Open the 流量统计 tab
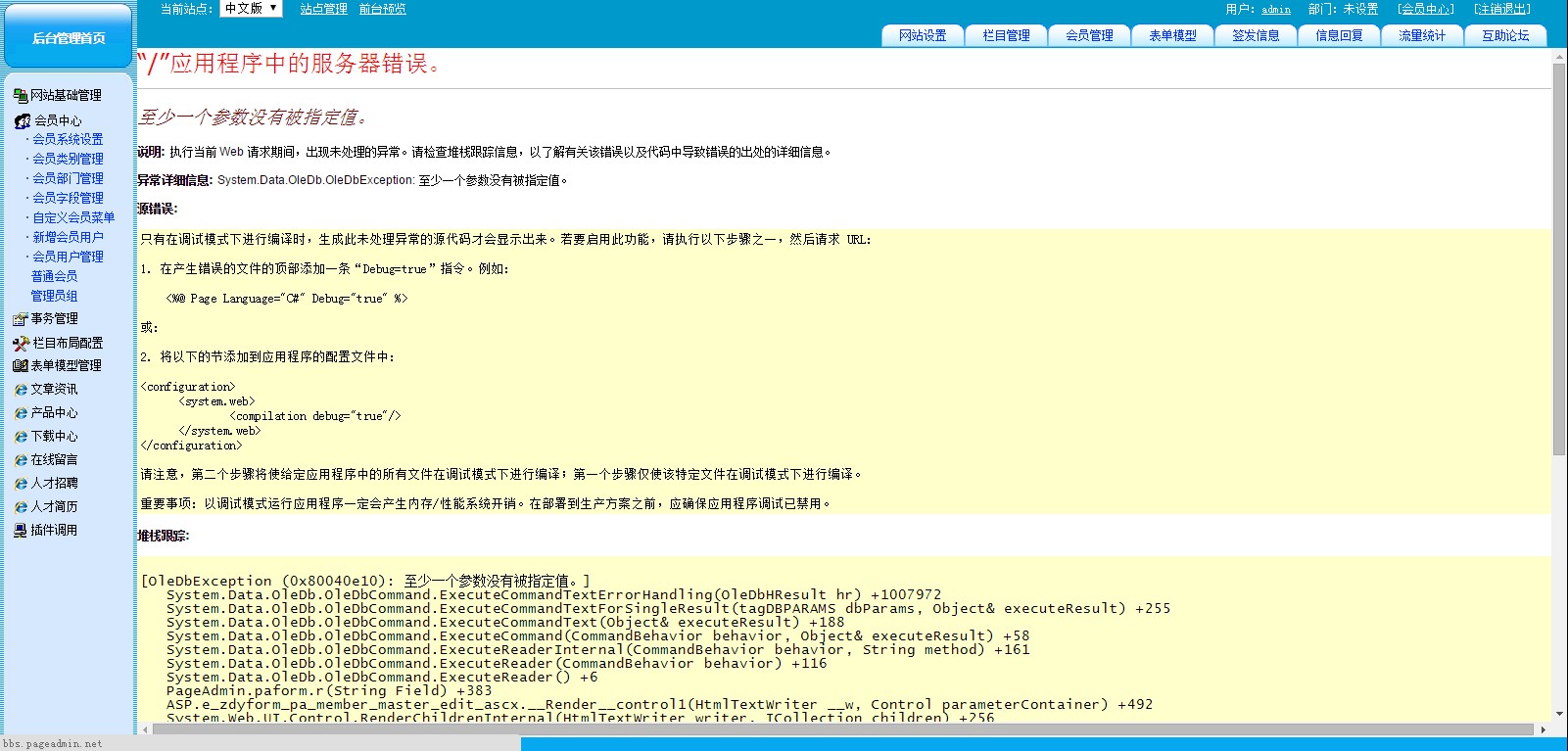 click(1422, 35)
